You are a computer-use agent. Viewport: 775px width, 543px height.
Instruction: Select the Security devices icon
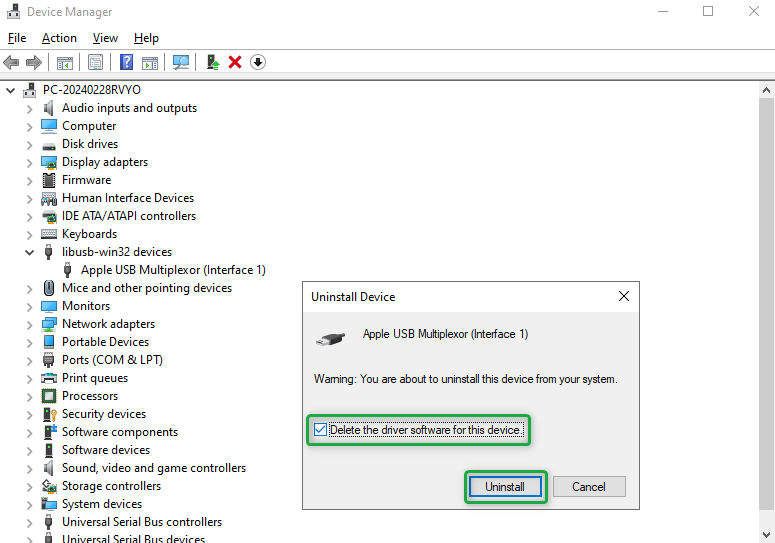click(x=49, y=414)
